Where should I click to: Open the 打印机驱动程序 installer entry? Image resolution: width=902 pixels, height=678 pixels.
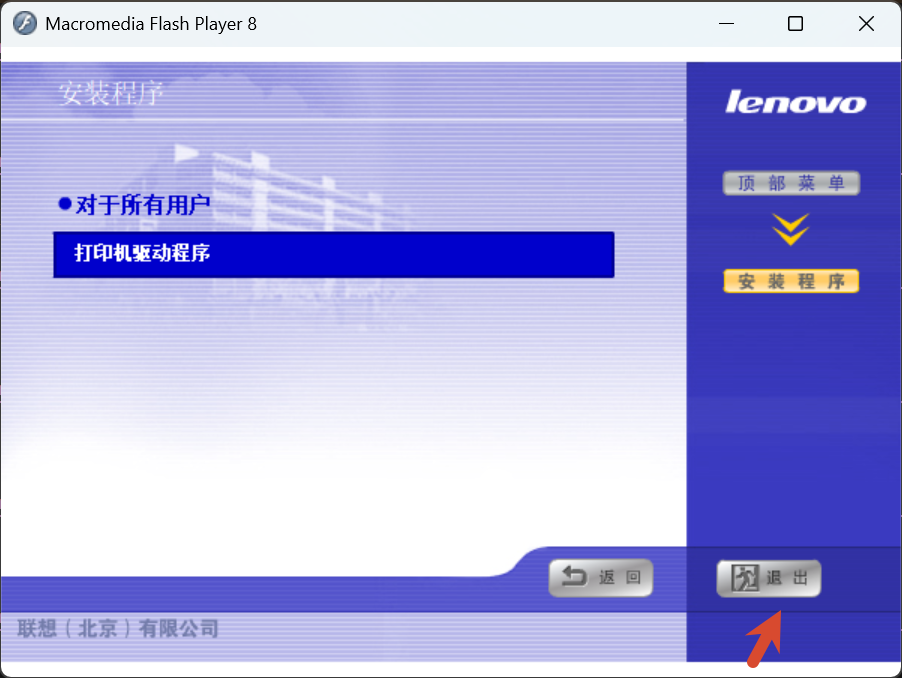(334, 255)
